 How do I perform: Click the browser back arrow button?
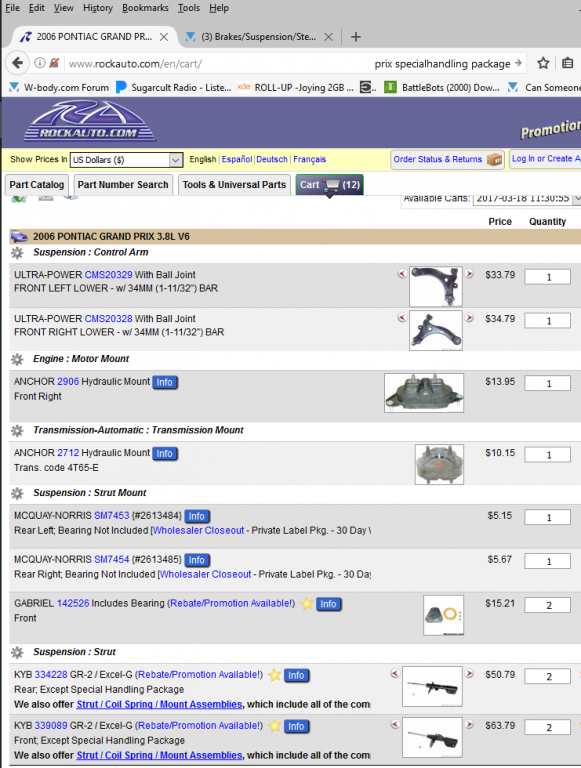tap(18, 63)
